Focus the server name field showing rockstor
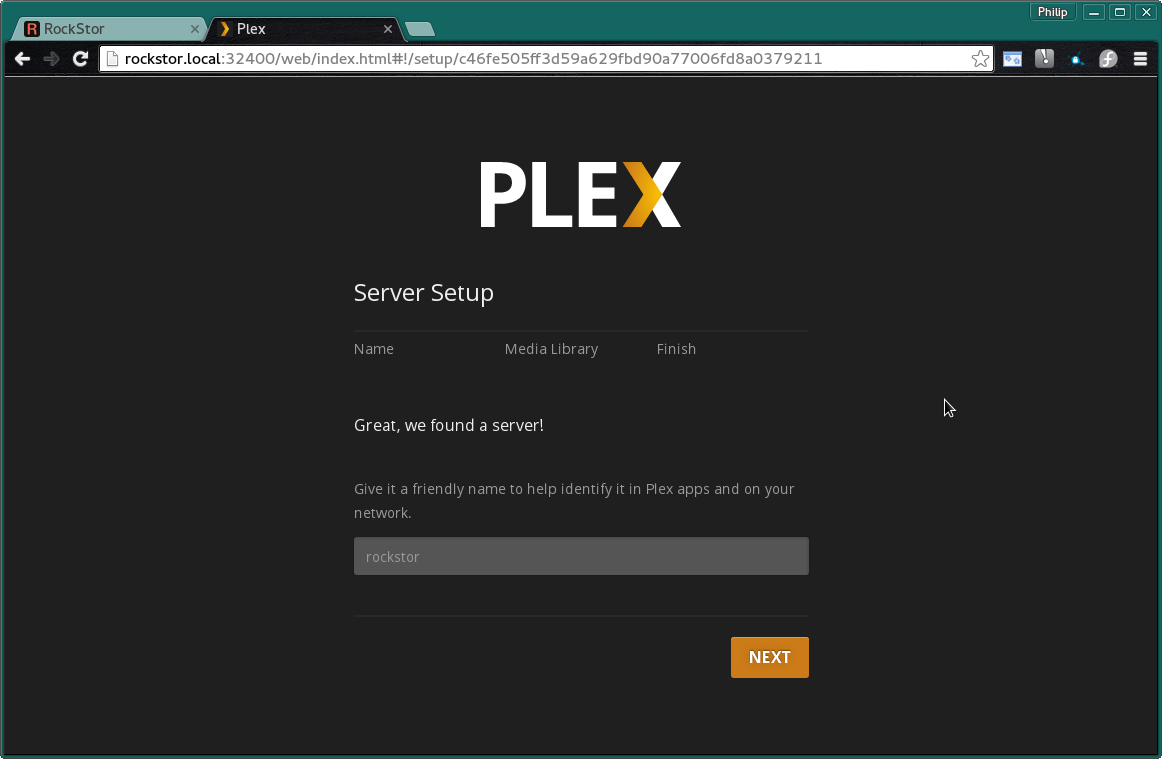Image resolution: width=1162 pixels, height=759 pixels. click(581, 556)
